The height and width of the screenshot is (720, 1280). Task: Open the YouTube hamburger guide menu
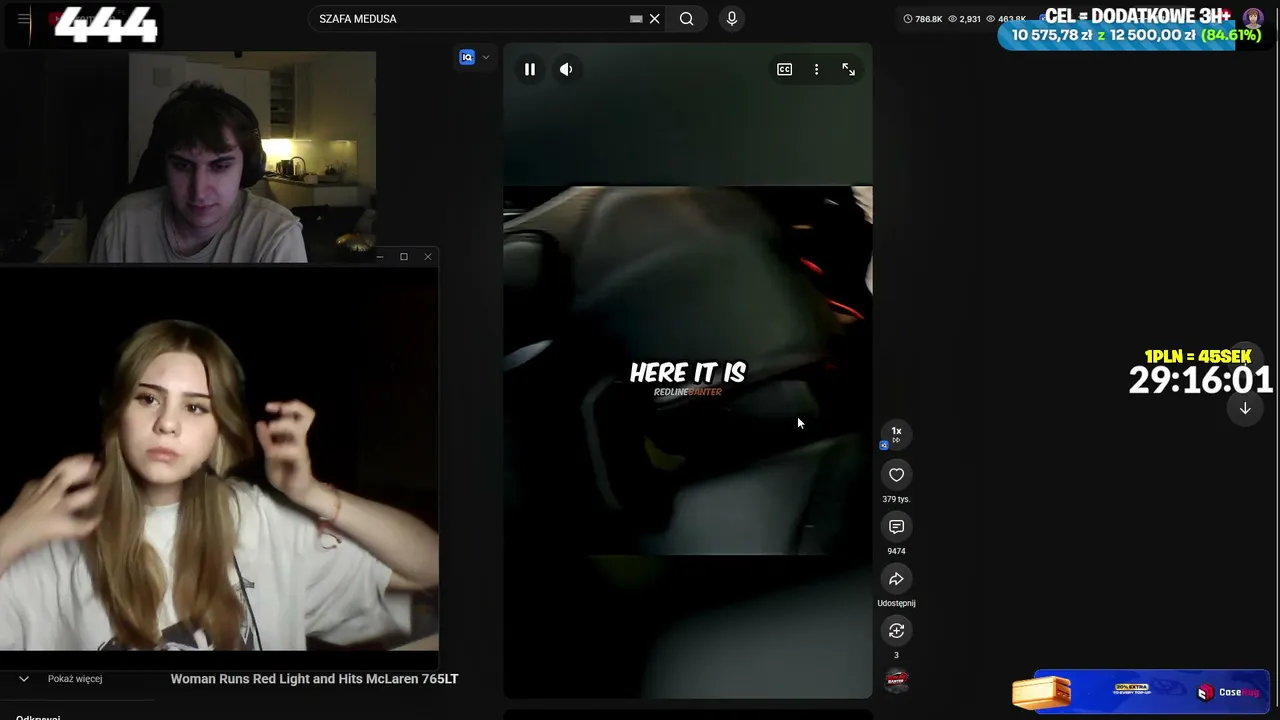(24, 19)
